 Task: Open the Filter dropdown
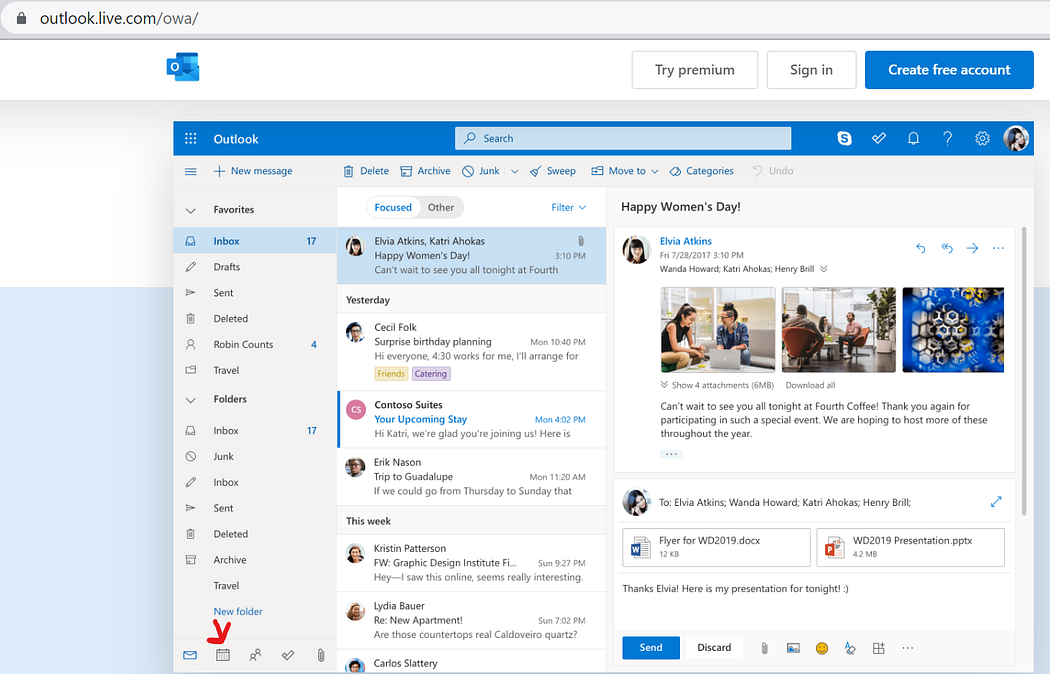point(569,207)
